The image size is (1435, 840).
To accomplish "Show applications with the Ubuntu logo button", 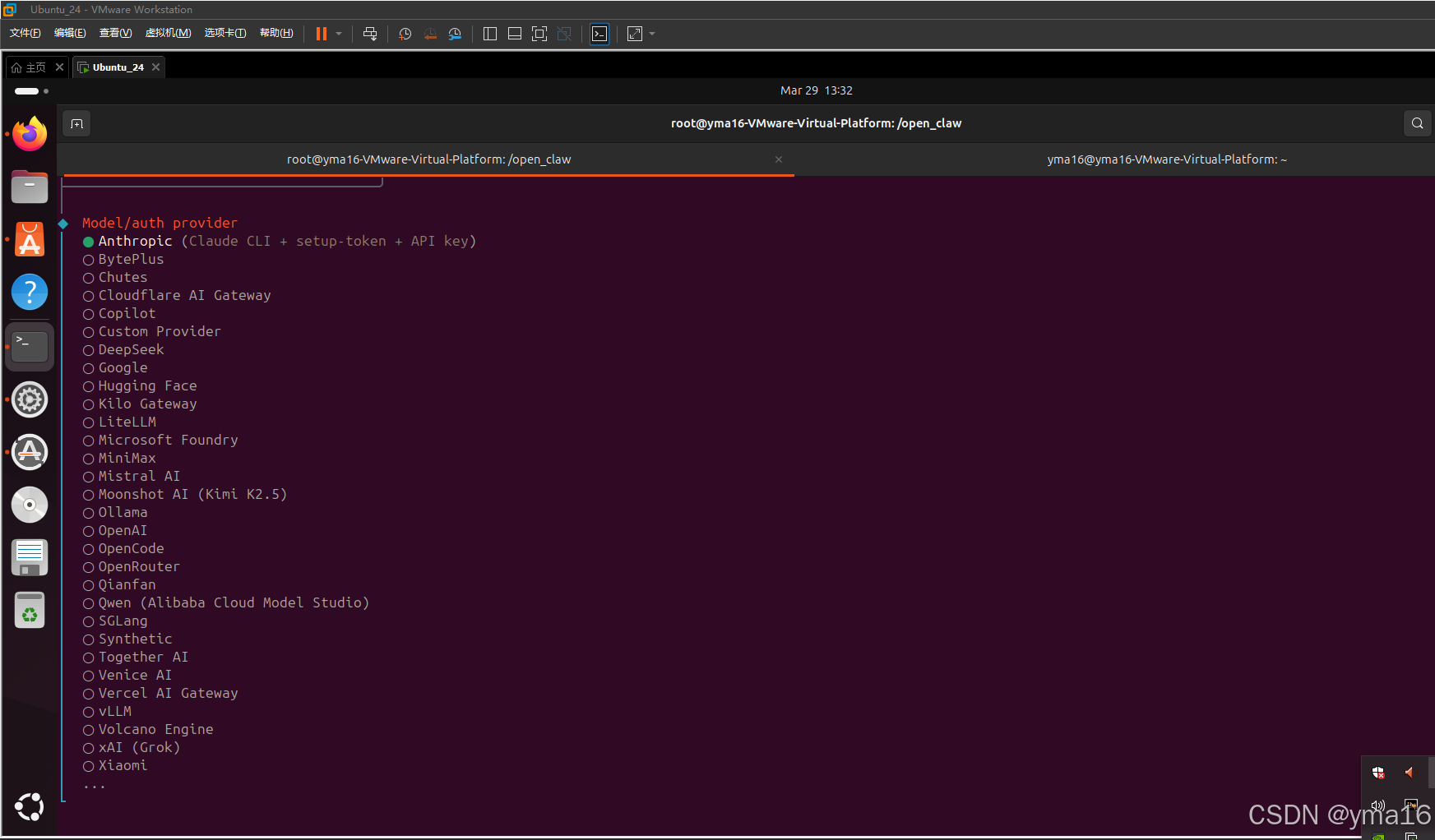I will pos(30,807).
